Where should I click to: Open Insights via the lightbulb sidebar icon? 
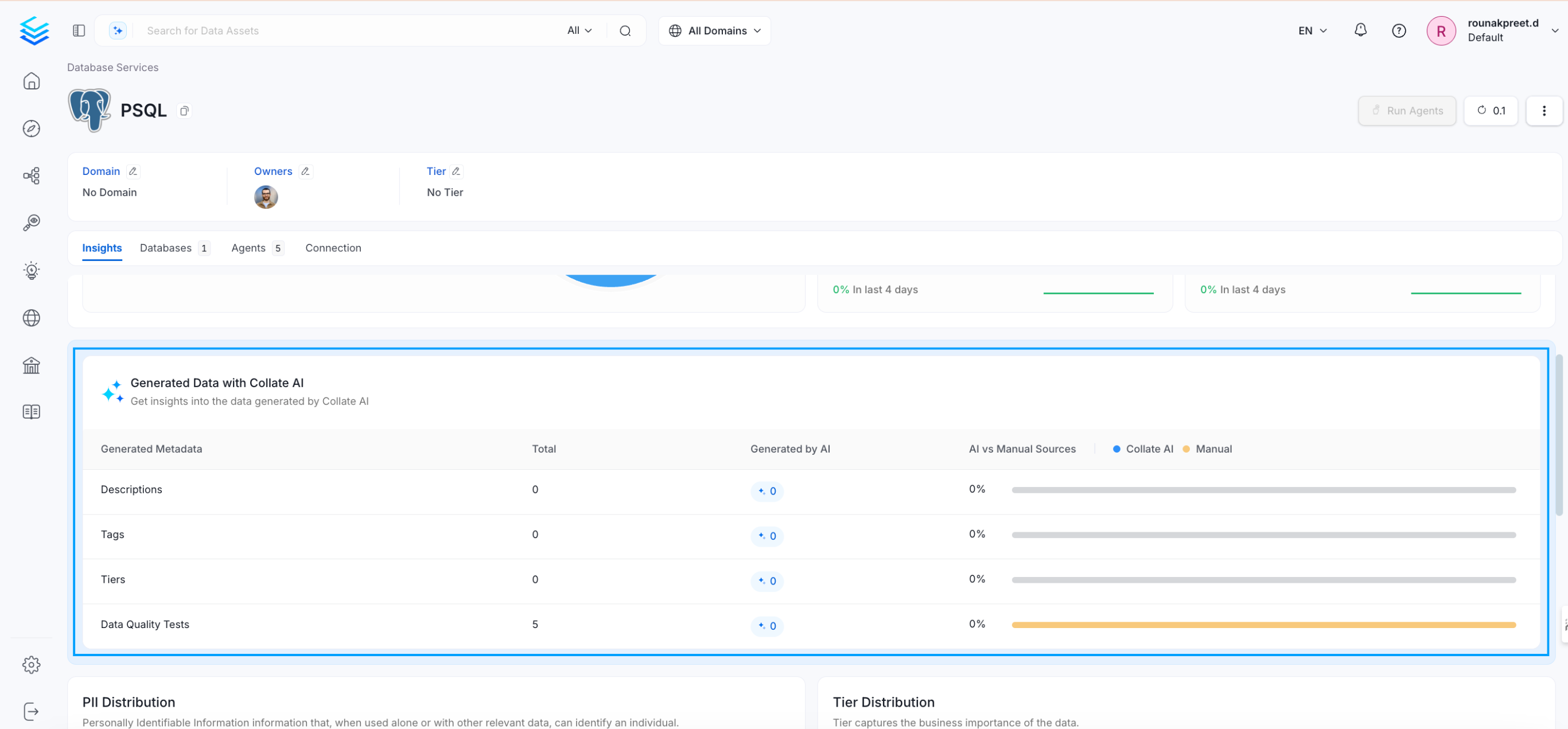(31, 270)
